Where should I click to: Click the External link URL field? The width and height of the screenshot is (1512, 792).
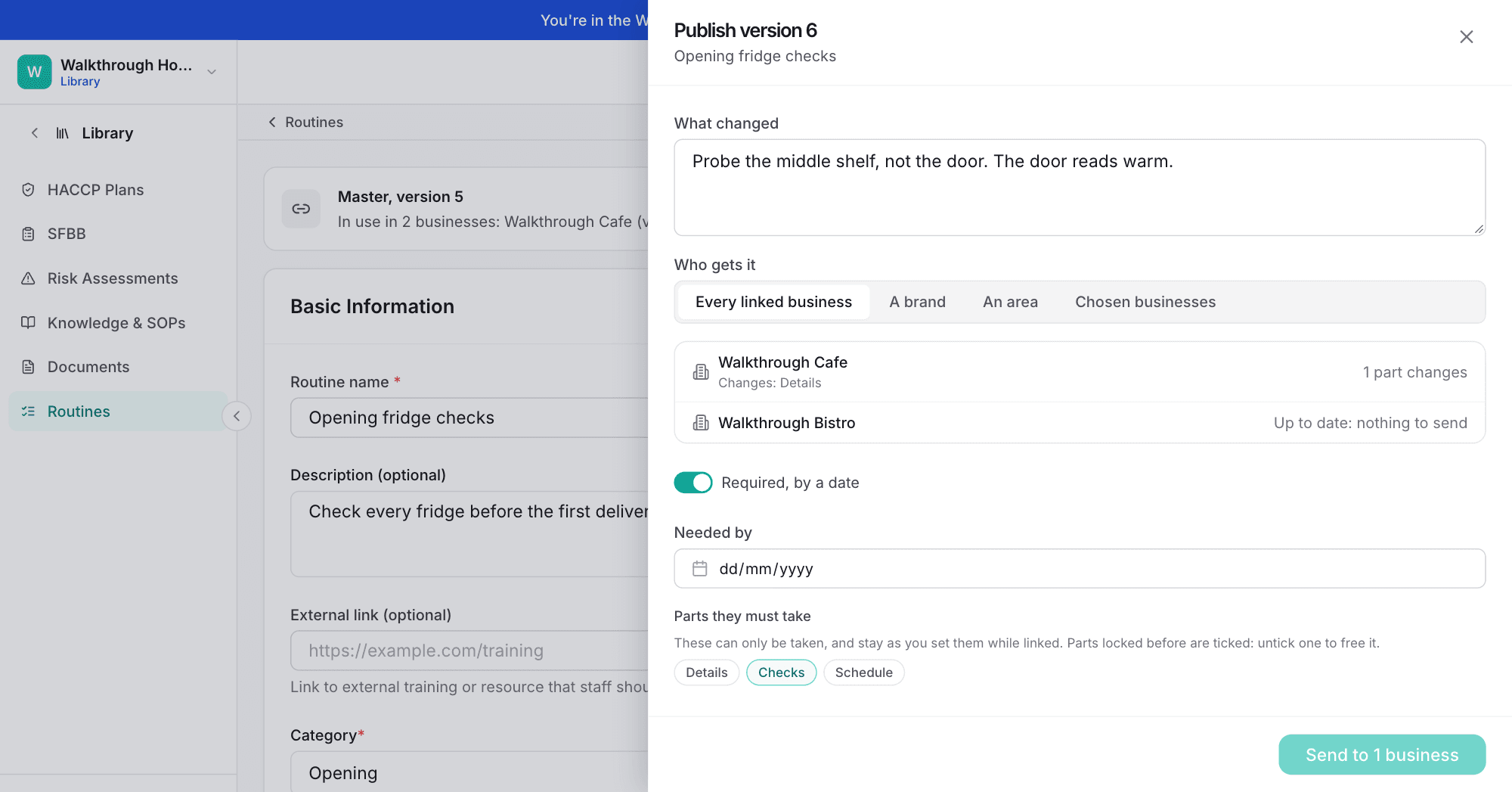(x=469, y=651)
